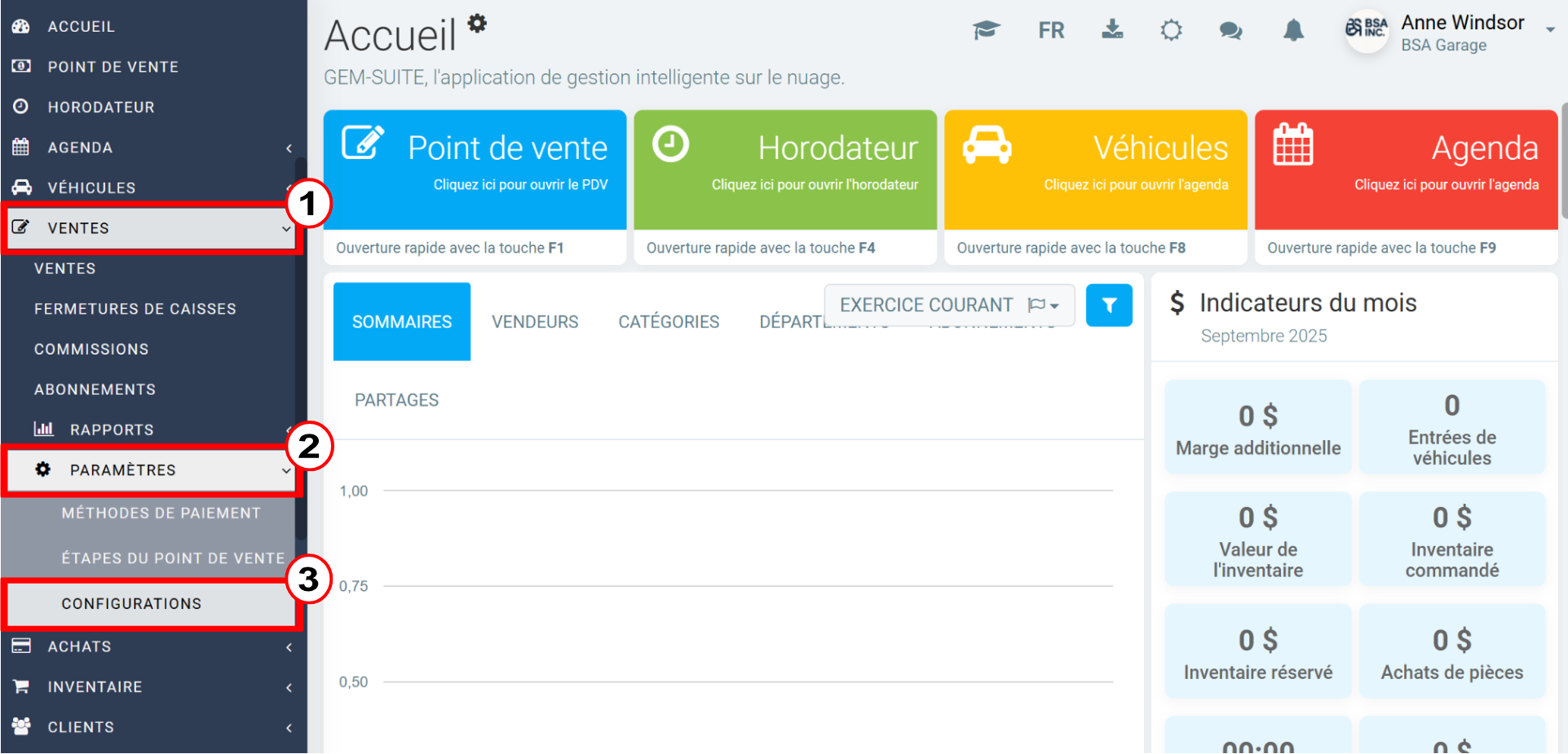Click the Achats de pièces indicator card
Image resolution: width=1568 pixels, height=754 pixels.
(1452, 651)
